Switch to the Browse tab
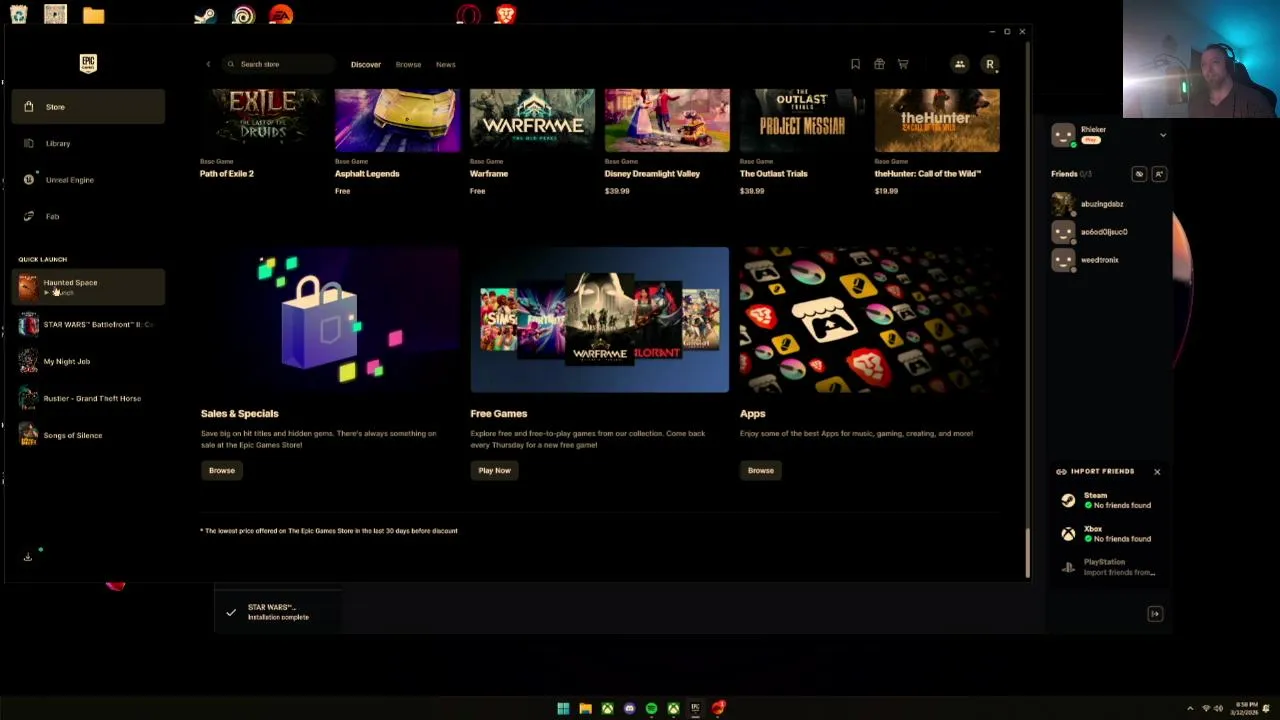 (x=408, y=64)
